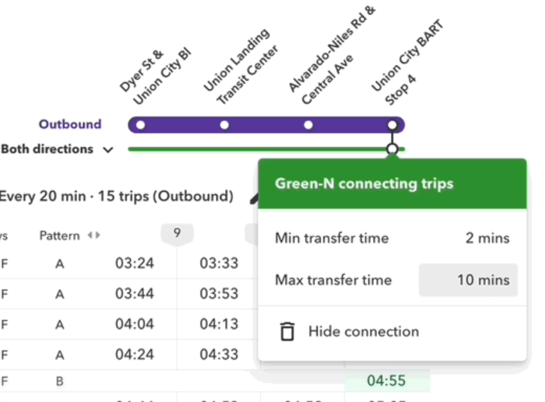
Task: Click the green line connection node circle
Action: click(392, 149)
